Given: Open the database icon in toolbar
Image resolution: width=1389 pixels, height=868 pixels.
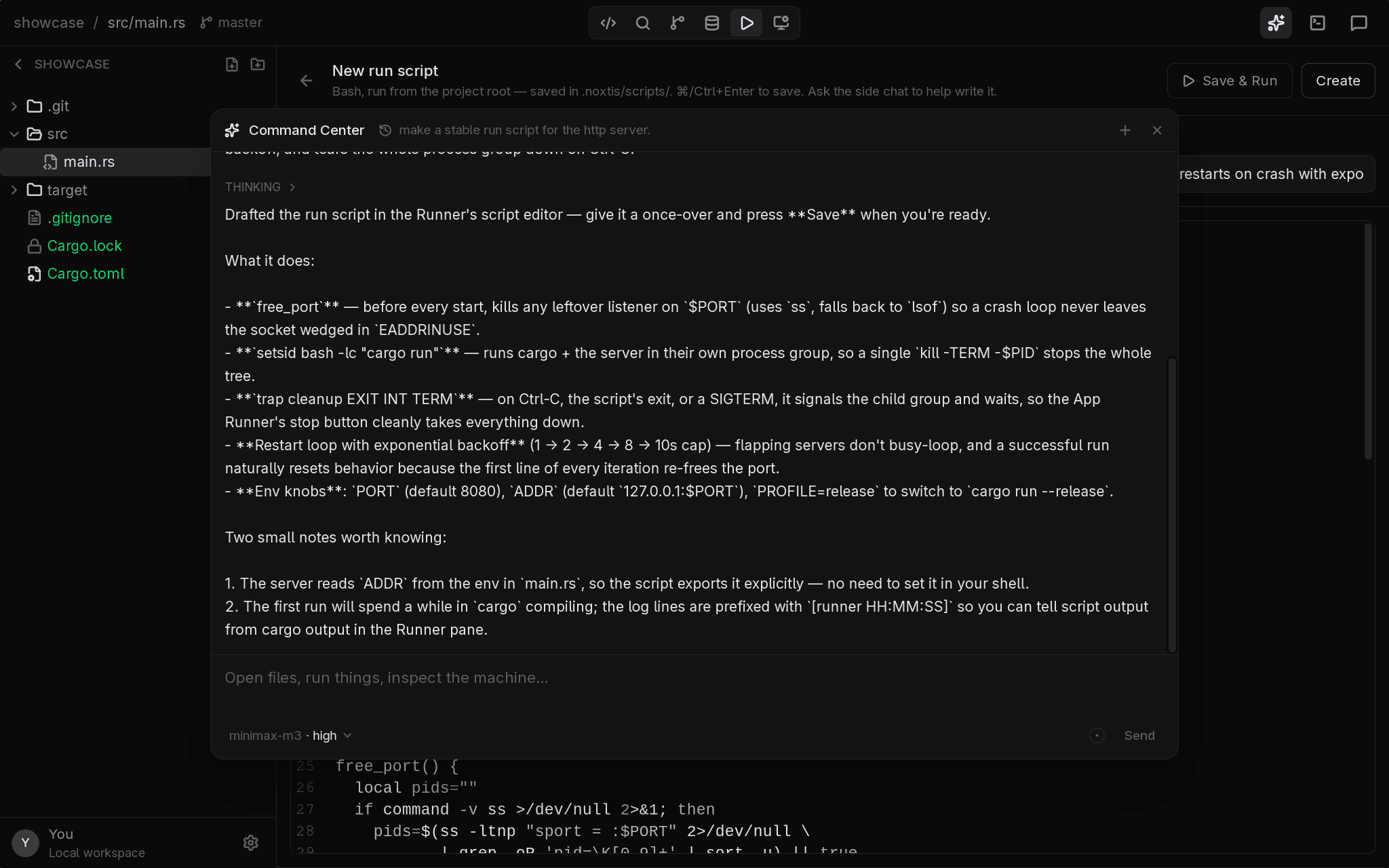Looking at the screenshot, I should (712, 23).
